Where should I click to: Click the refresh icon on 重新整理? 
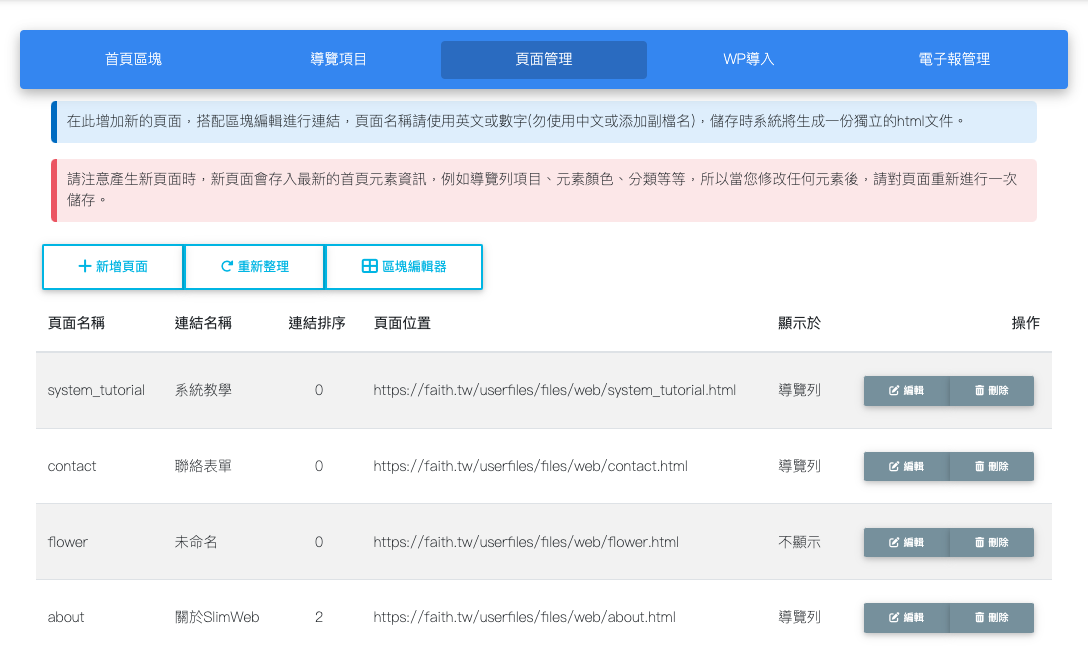227,267
